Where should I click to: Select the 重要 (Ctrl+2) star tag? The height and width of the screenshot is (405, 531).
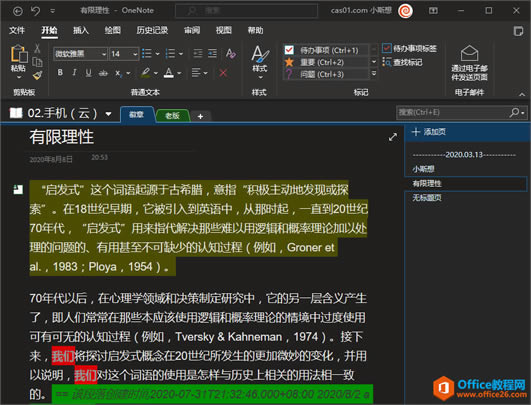pyautogui.click(x=326, y=62)
